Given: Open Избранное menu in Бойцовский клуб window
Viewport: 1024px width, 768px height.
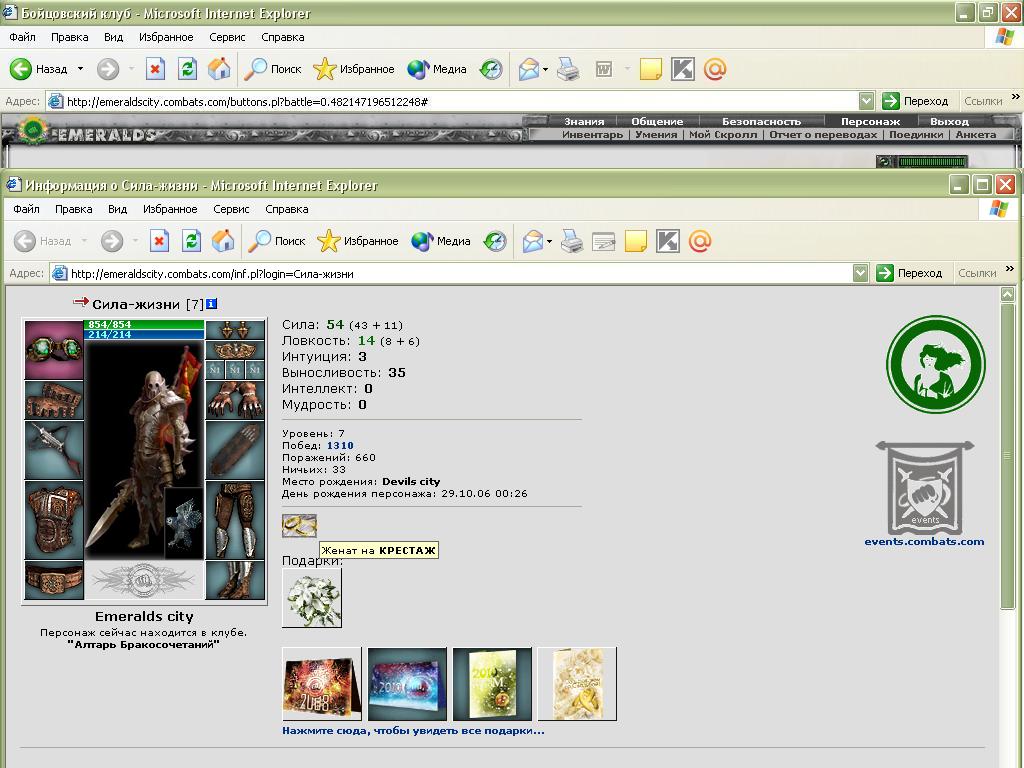Looking at the screenshot, I should pyautogui.click(x=166, y=37).
